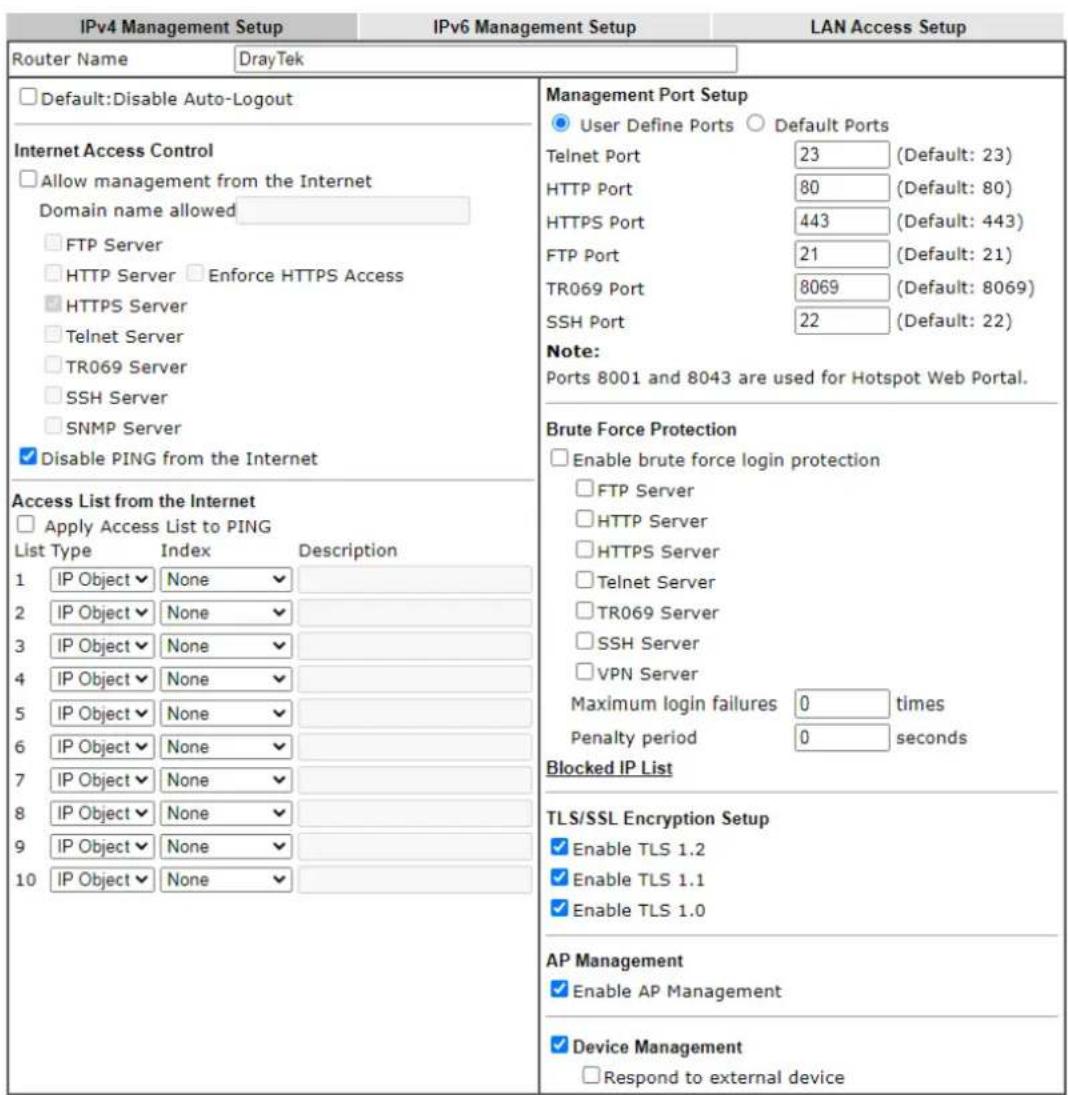1068x1095 pixels.
Task: Check Telnet Server under Brute Force Protection
Action: pos(584,580)
